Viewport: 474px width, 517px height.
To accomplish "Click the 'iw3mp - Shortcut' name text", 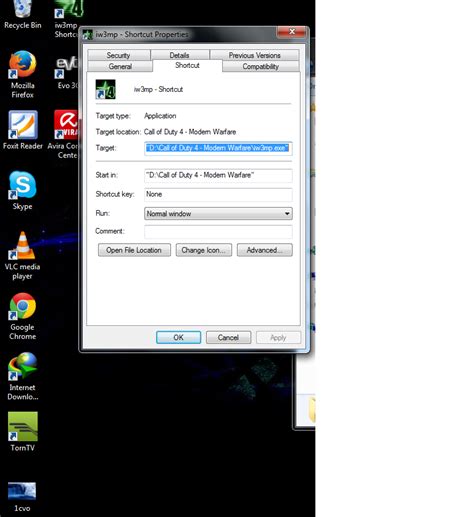I will (x=158, y=89).
